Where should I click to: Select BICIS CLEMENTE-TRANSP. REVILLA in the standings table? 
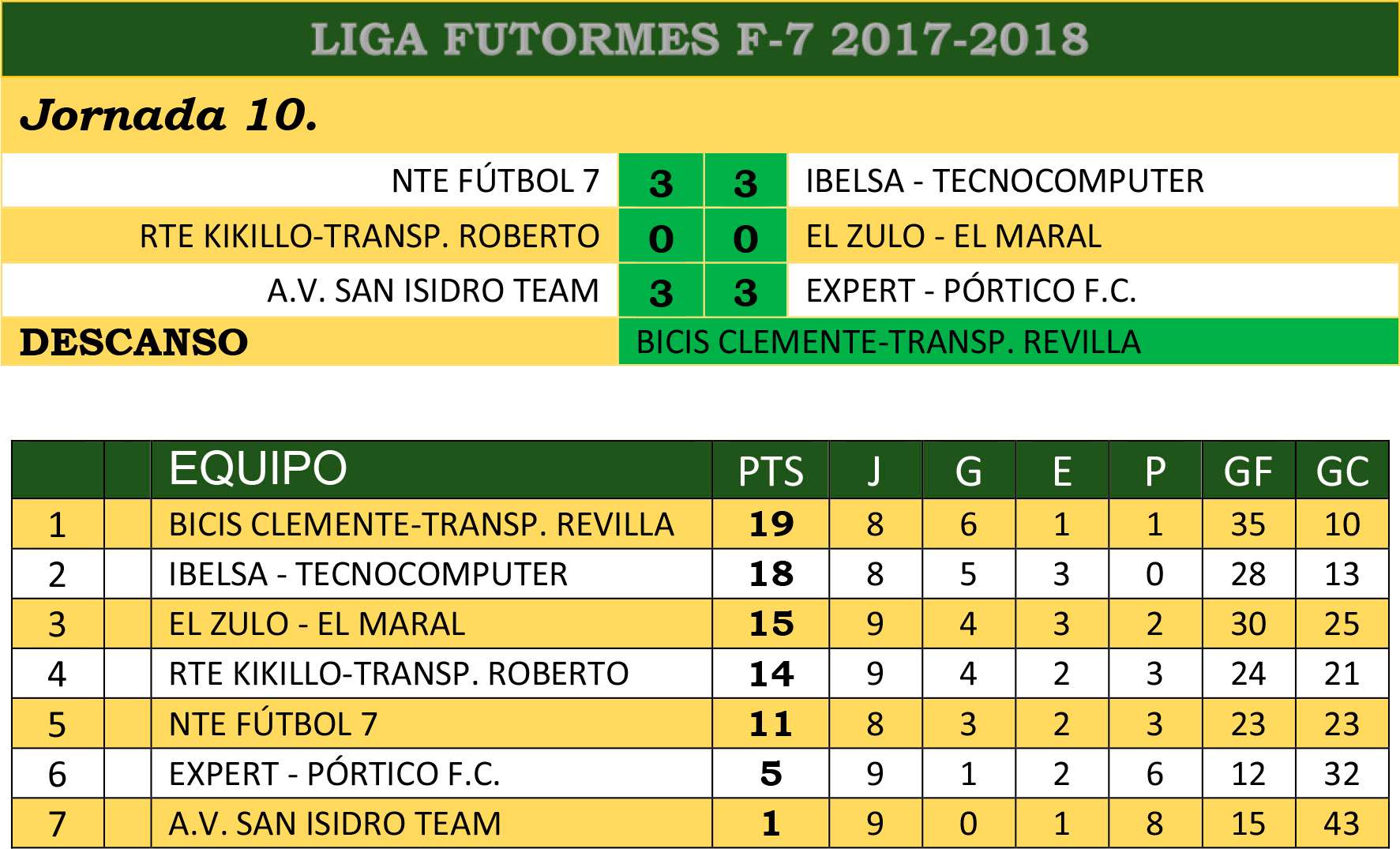coord(421,525)
